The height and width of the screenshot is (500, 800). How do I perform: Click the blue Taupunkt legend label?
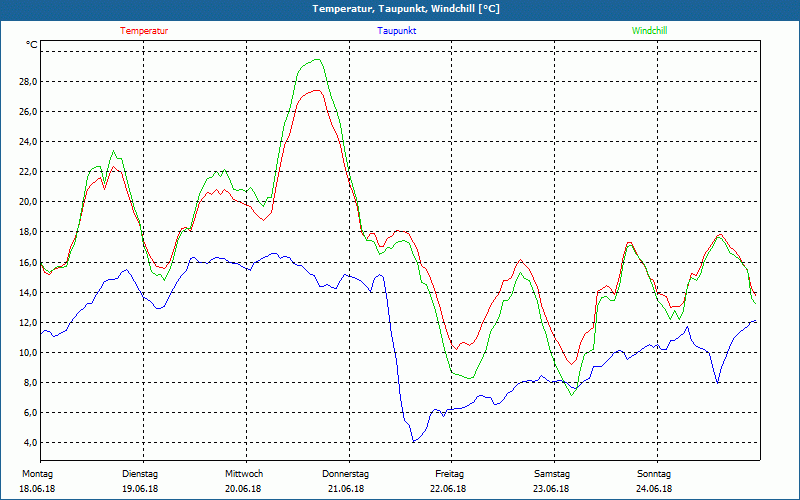pyautogui.click(x=397, y=31)
